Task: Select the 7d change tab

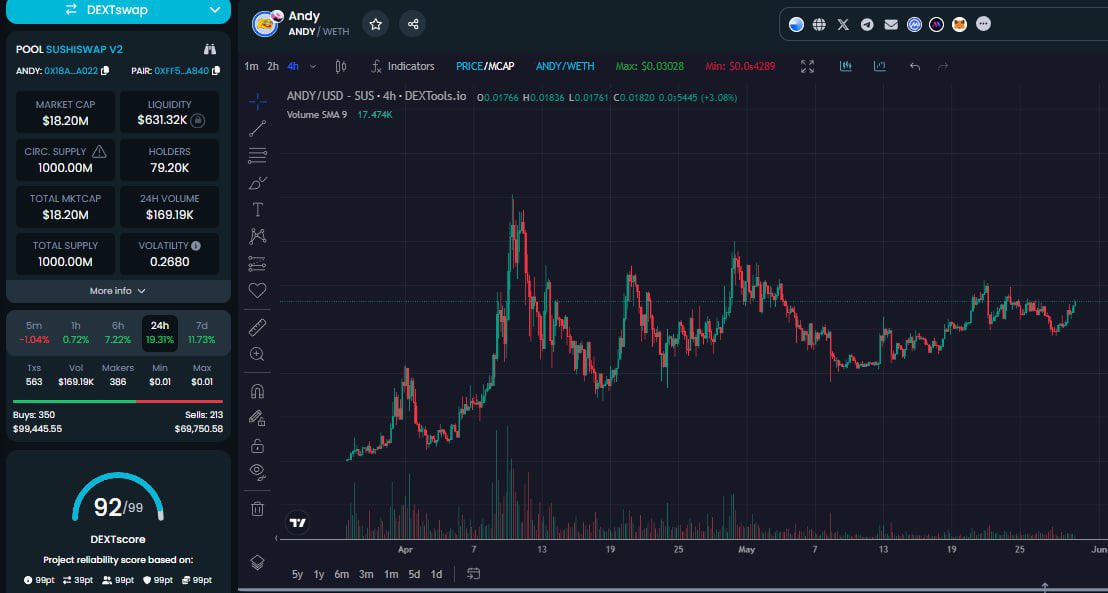Action: pos(201,333)
